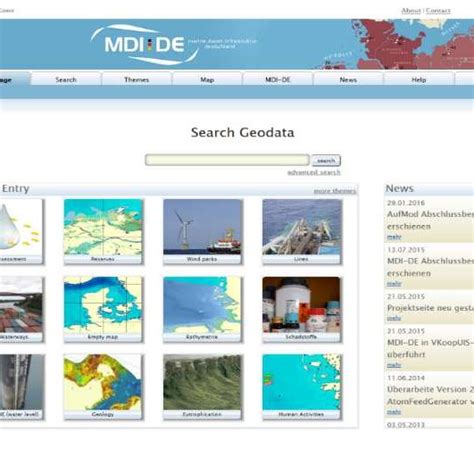Screen dimensions: 474x474
Task: Open the MDI-DE Abschlussbericht news headline
Action: [430, 267]
